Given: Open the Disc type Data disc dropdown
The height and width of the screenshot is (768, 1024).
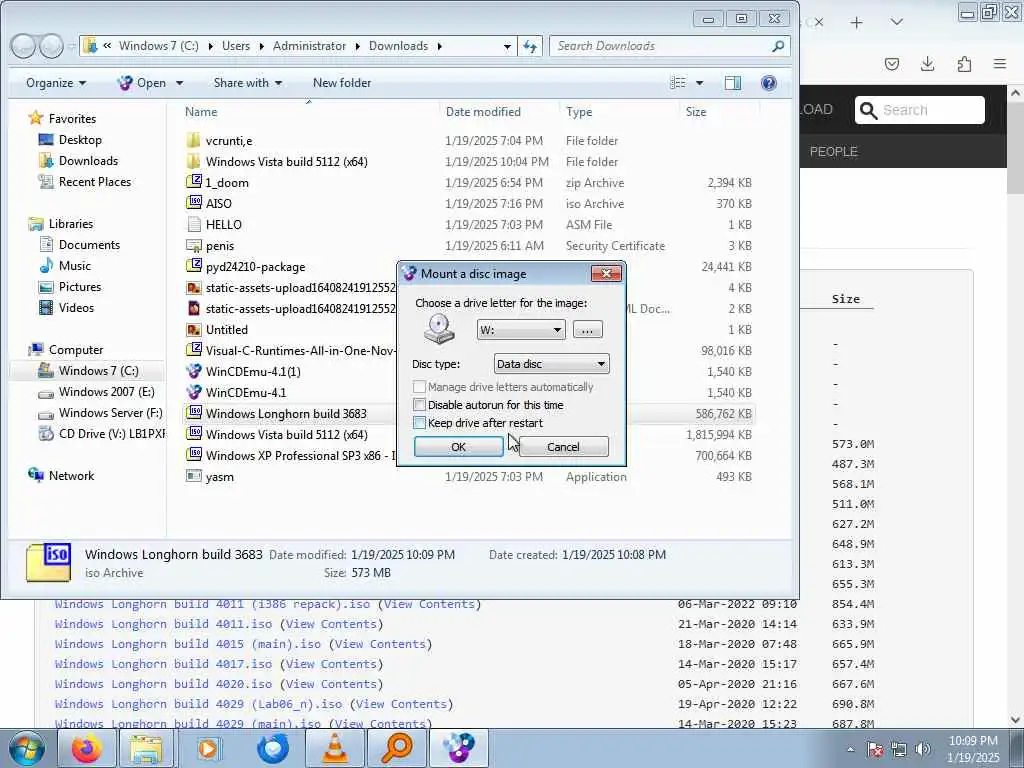Looking at the screenshot, I should (551, 364).
